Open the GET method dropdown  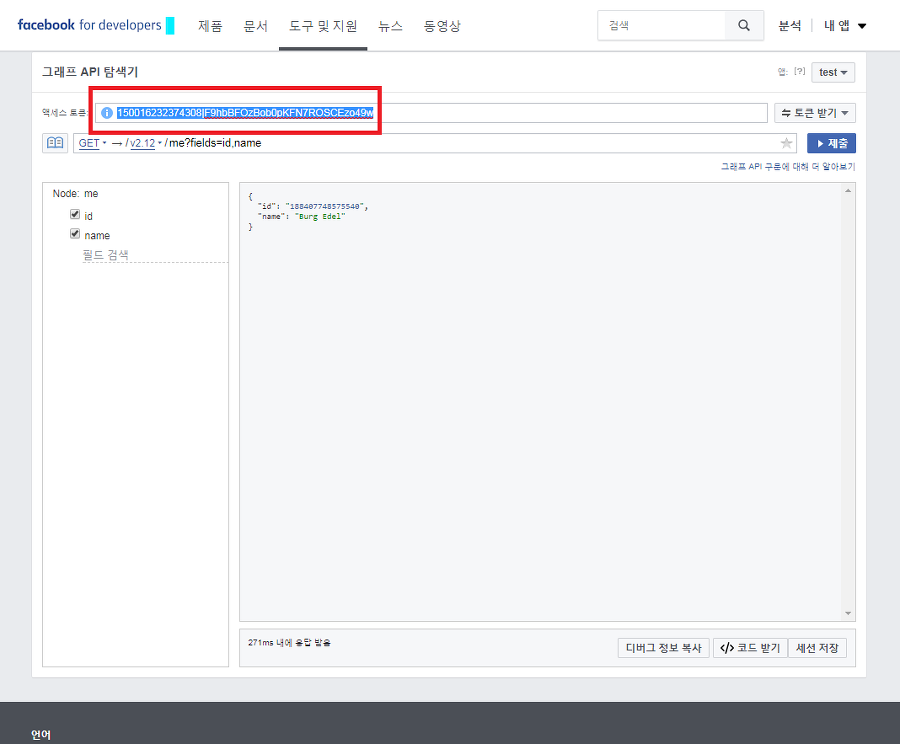click(92, 143)
